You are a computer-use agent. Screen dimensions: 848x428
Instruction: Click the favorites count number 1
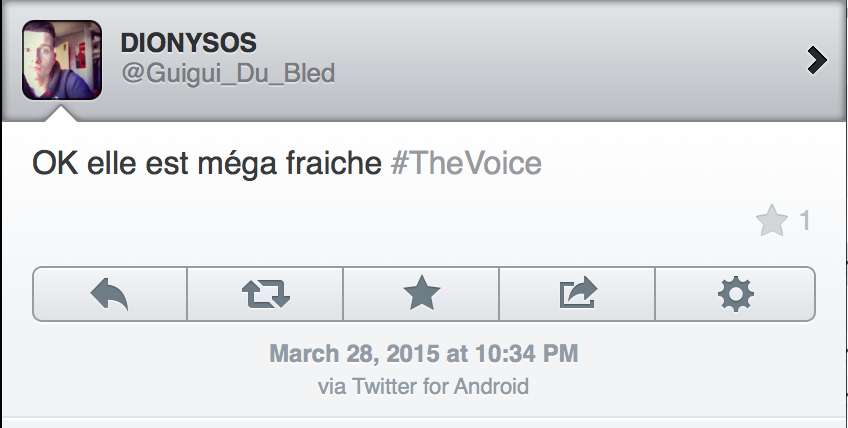805,222
